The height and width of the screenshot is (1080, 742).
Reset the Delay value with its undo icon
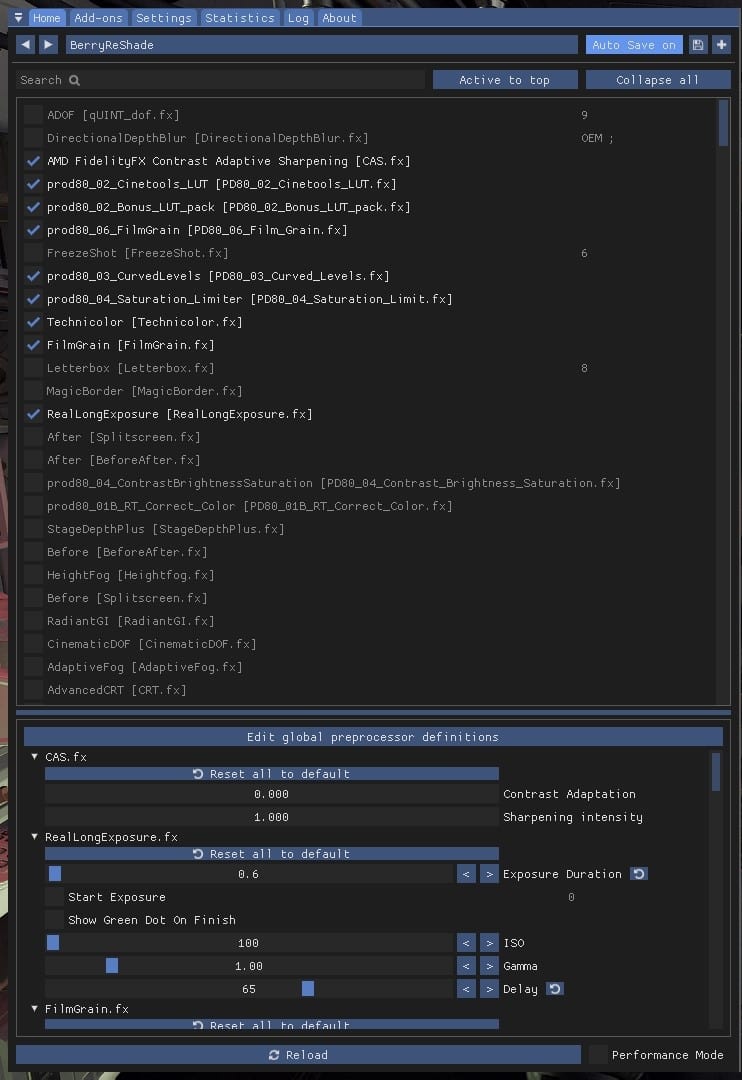pyautogui.click(x=555, y=989)
